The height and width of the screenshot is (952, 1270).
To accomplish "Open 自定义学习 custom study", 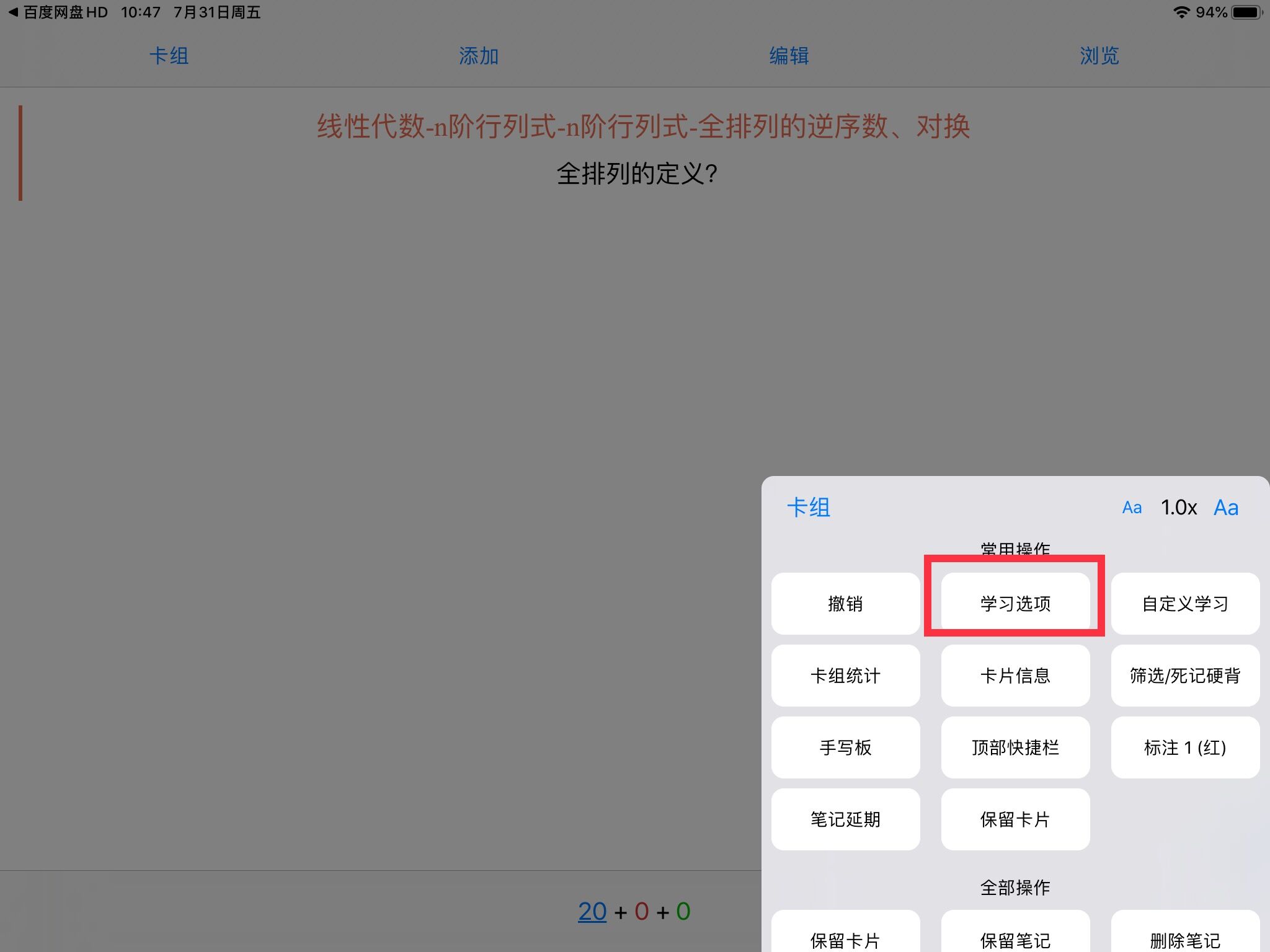I will pos(1185,603).
